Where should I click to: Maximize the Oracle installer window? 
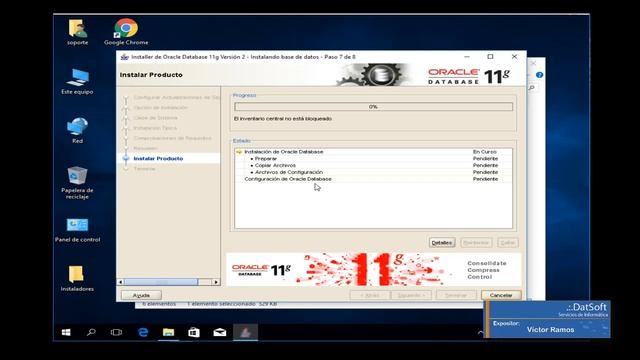pos(490,57)
